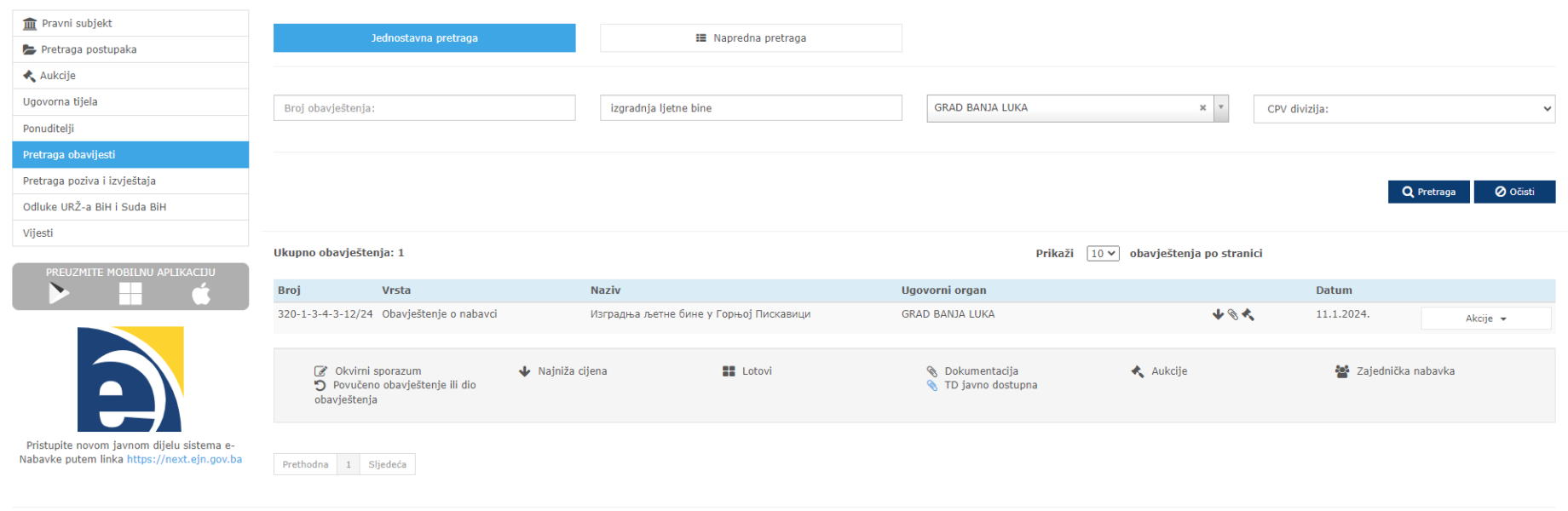Viewport: 1568px width, 511px height.
Task: Follow the next.ejn.gov.ba link
Action: (184, 460)
